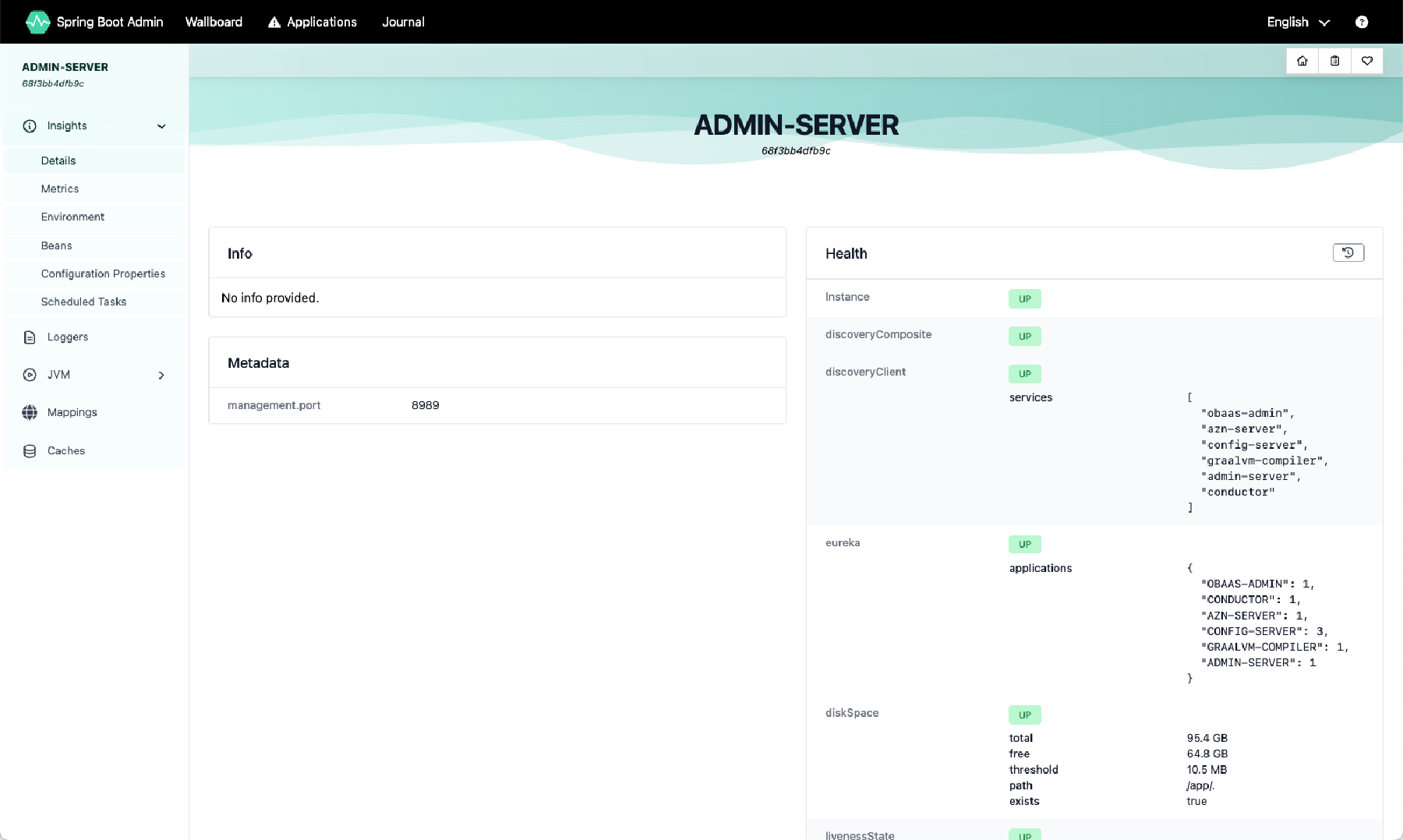Click the clipboard icon in the header
This screenshot has height=840, width=1403.
coord(1334,60)
